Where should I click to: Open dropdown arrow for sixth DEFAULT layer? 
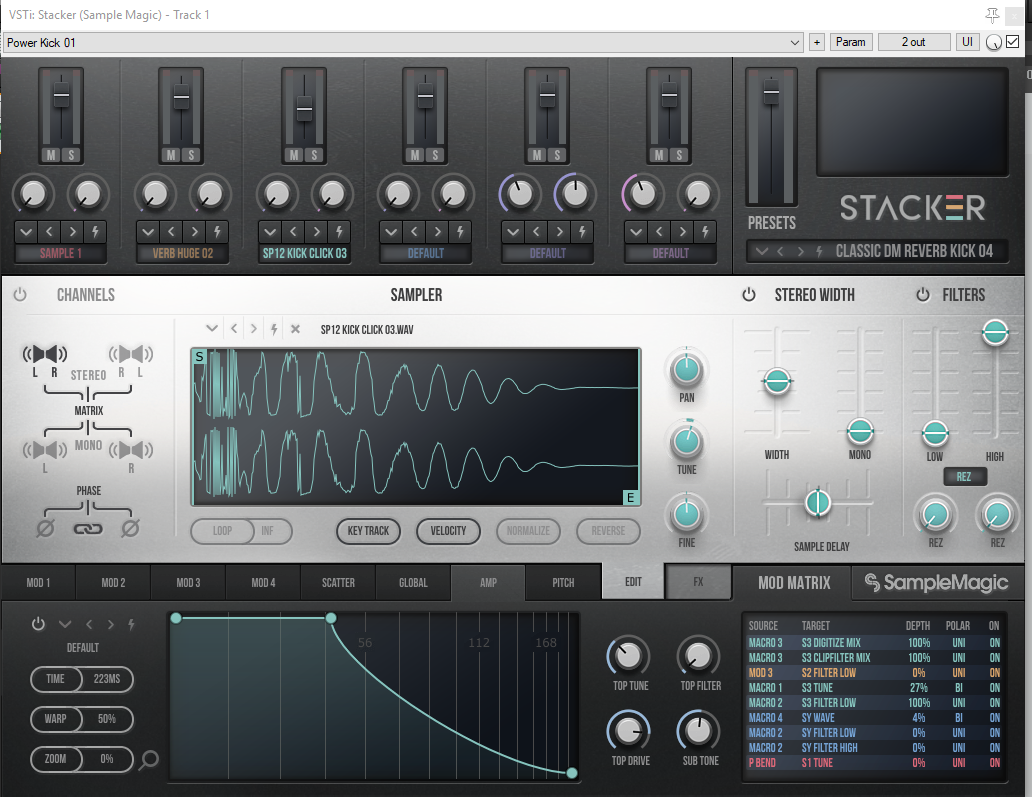tap(636, 232)
